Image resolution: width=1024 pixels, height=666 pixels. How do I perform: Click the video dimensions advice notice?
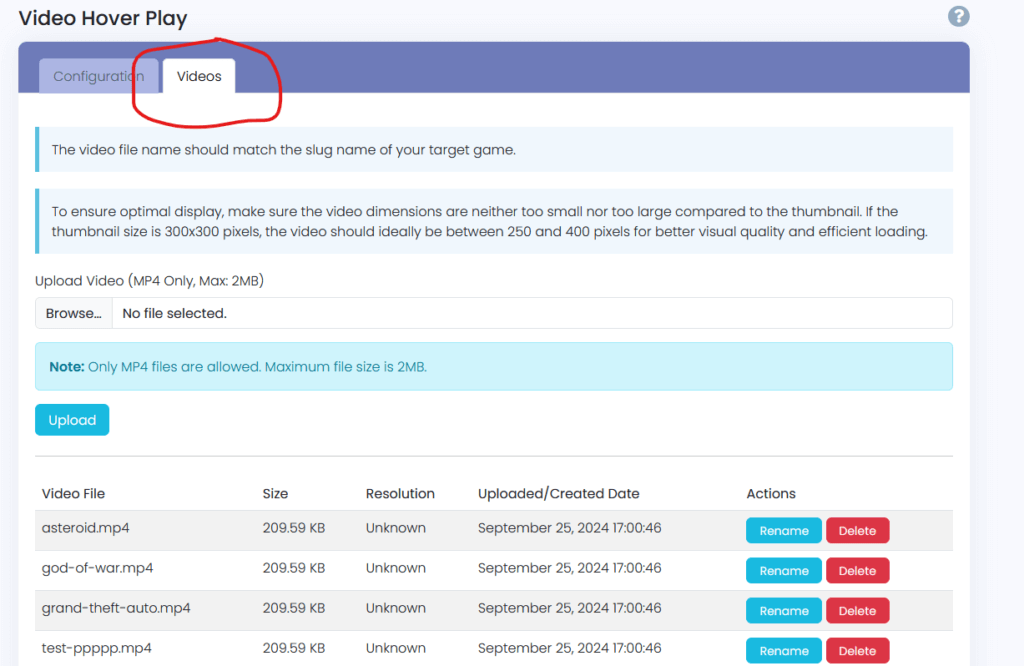click(494, 221)
